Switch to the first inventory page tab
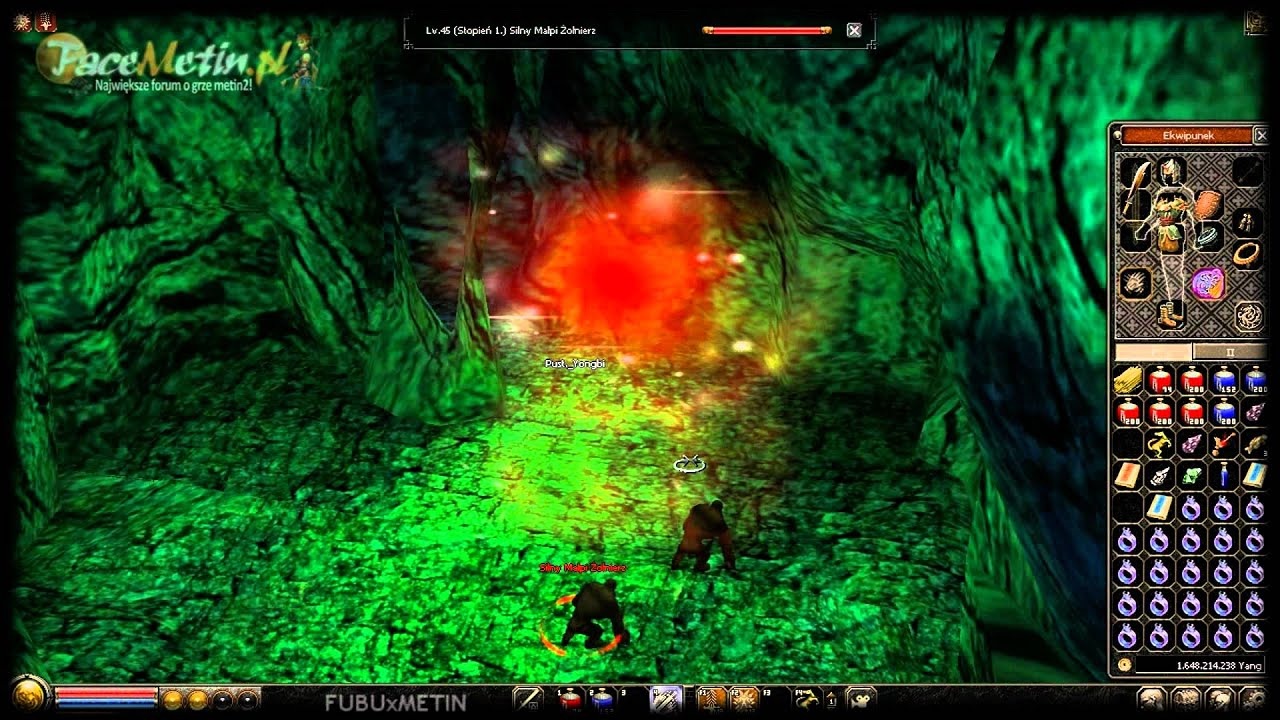This screenshot has width=1280, height=720. click(1153, 352)
